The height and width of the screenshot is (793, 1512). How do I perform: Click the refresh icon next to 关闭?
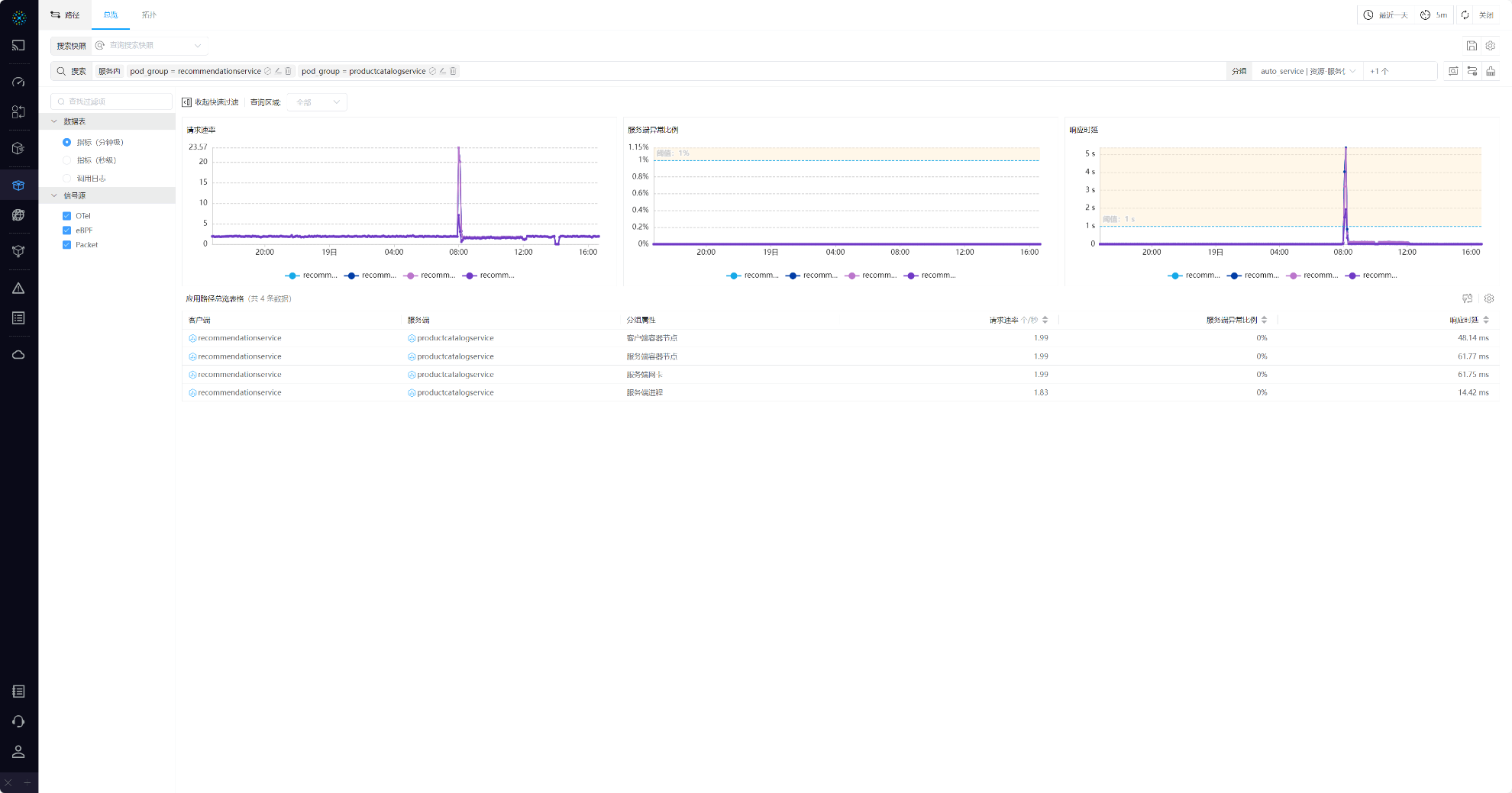pyautogui.click(x=1465, y=15)
